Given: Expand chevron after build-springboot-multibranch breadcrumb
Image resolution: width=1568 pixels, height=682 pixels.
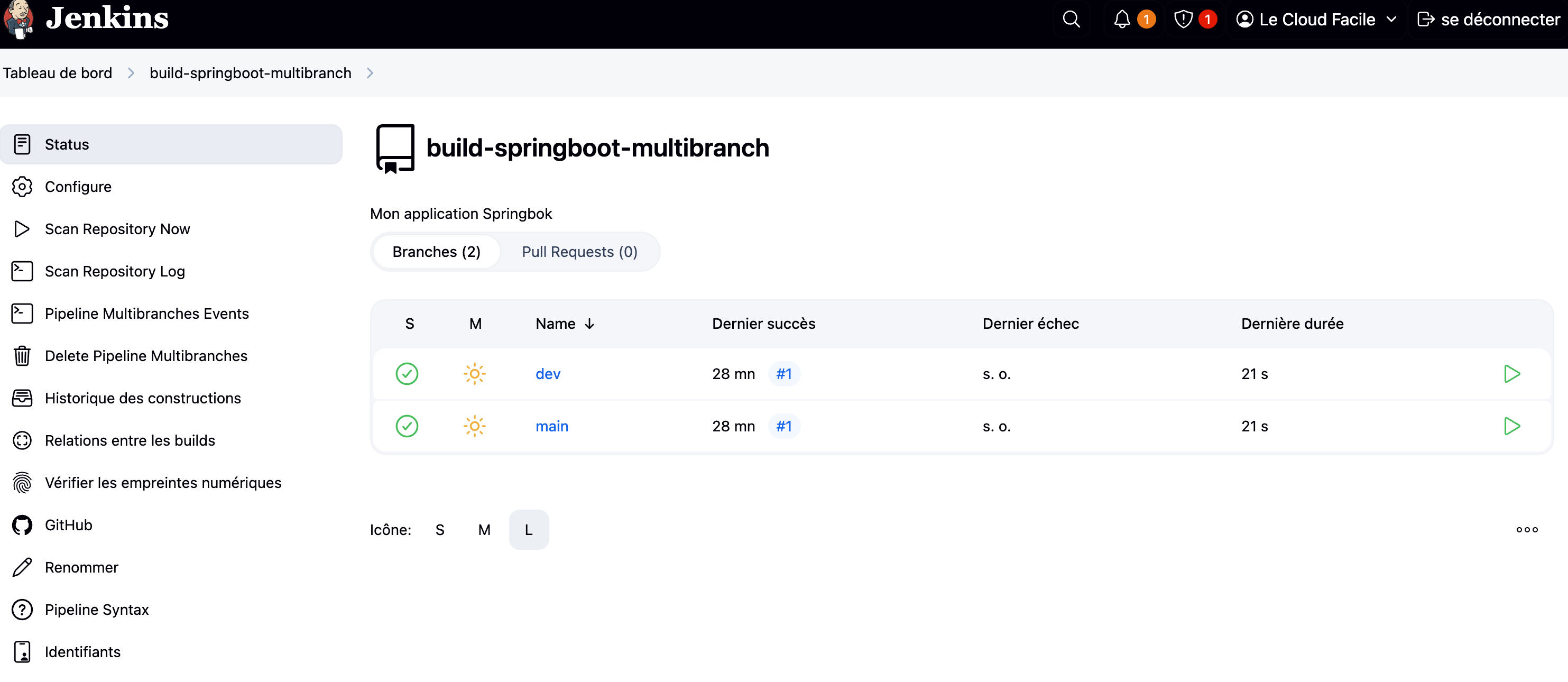Looking at the screenshot, I should click(x=370, y=73).
